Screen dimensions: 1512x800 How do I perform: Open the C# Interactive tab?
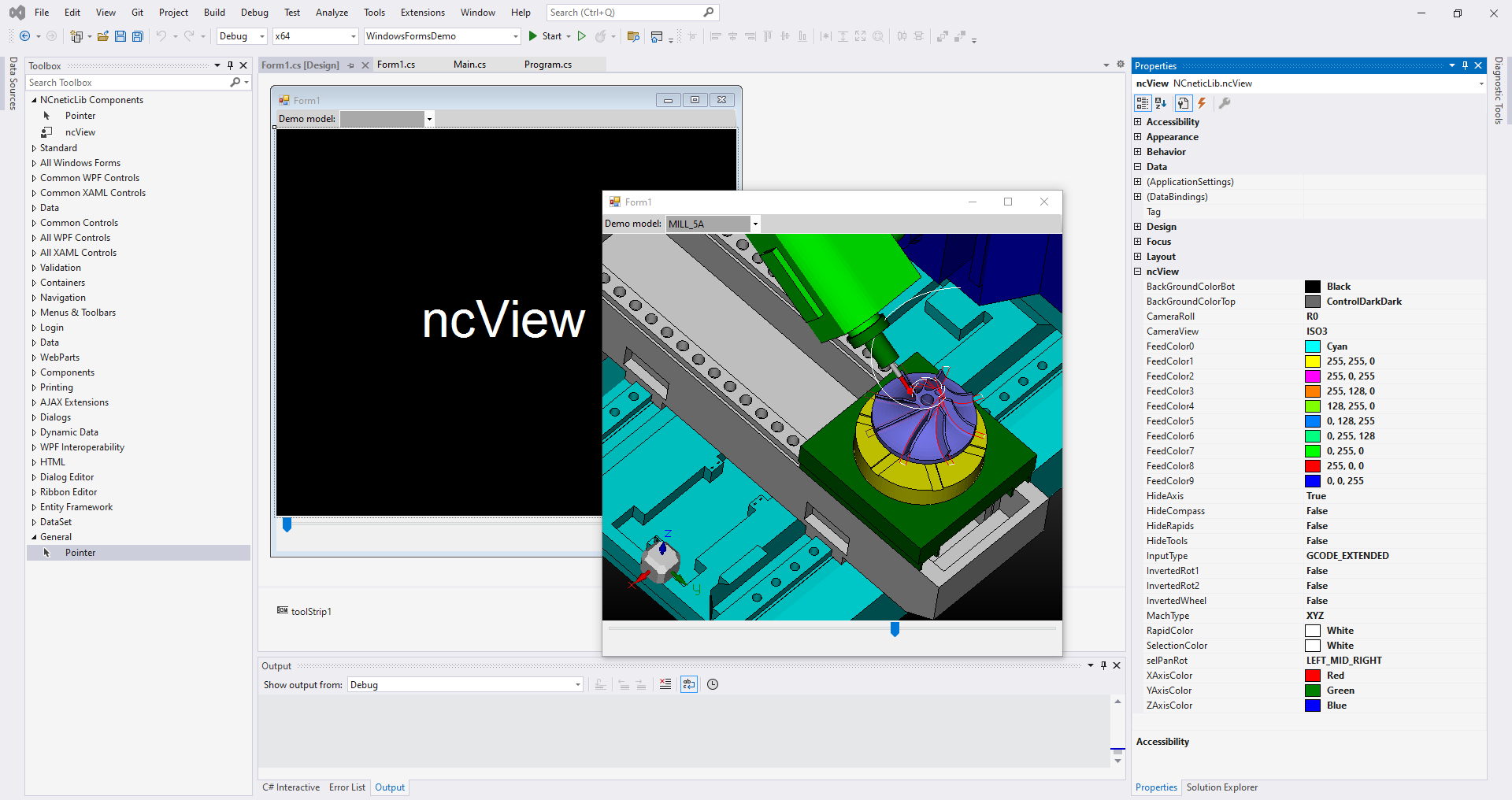pyautogui.click(x=291, y=787)
